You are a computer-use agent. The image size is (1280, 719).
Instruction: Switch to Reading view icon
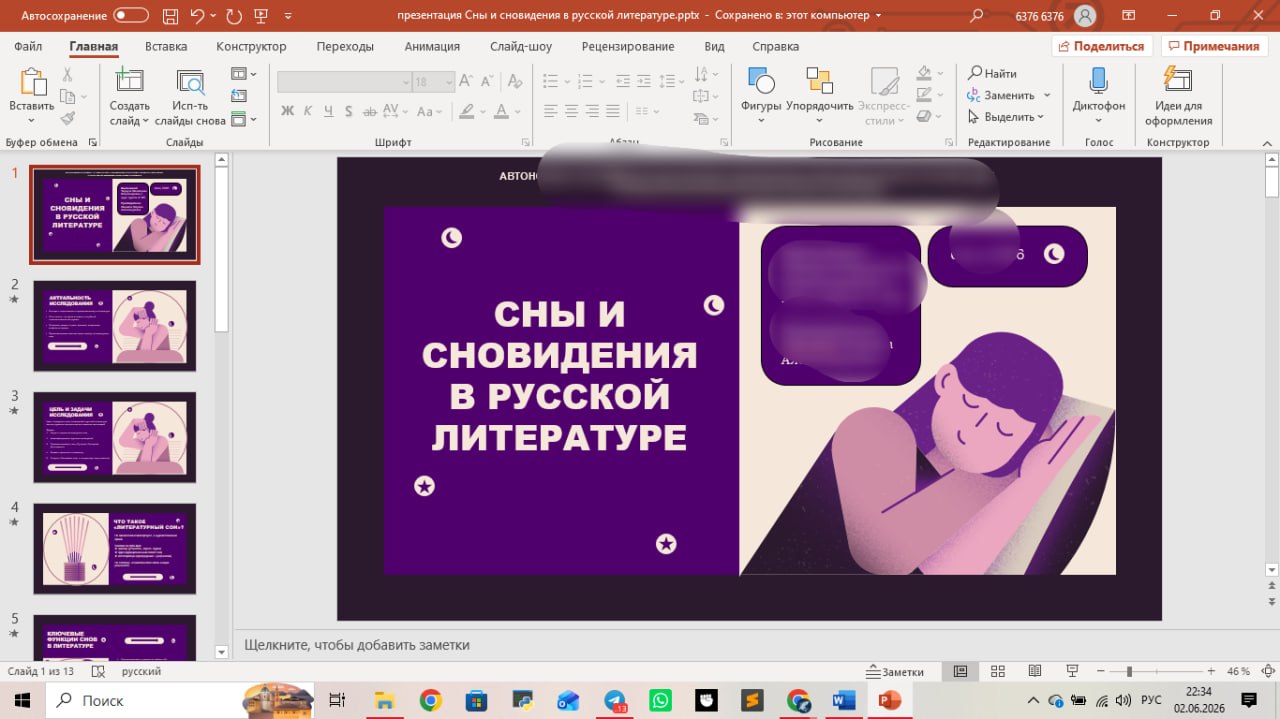click(1035, 672)
